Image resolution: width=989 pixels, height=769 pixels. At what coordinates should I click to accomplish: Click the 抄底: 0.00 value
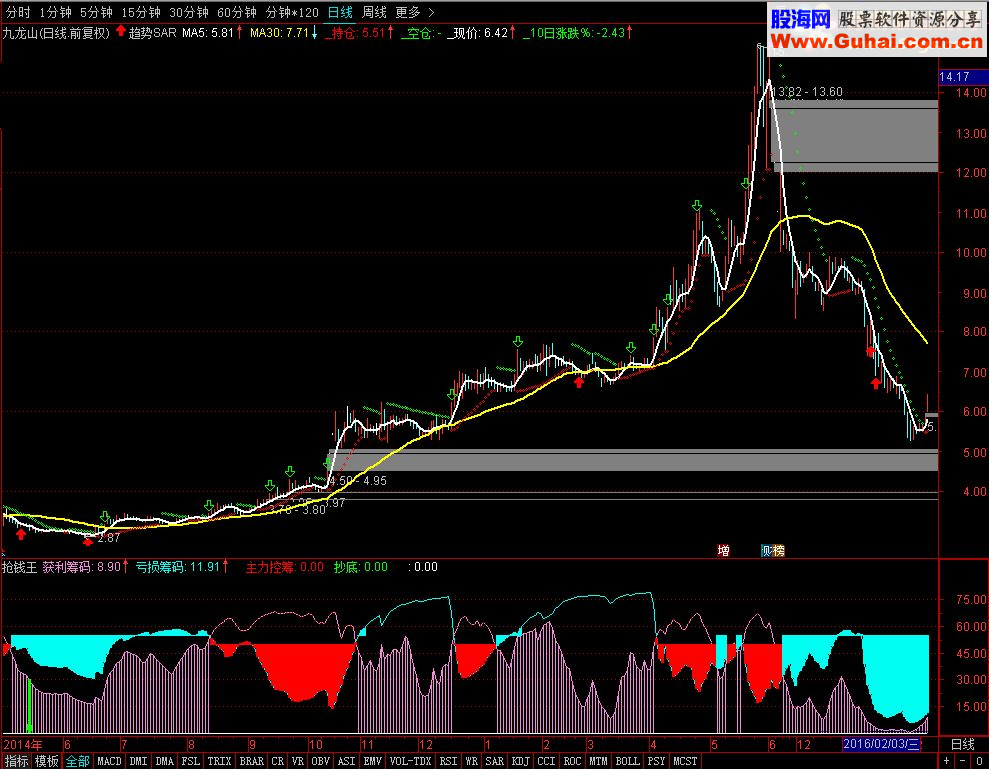coord(361,567)
